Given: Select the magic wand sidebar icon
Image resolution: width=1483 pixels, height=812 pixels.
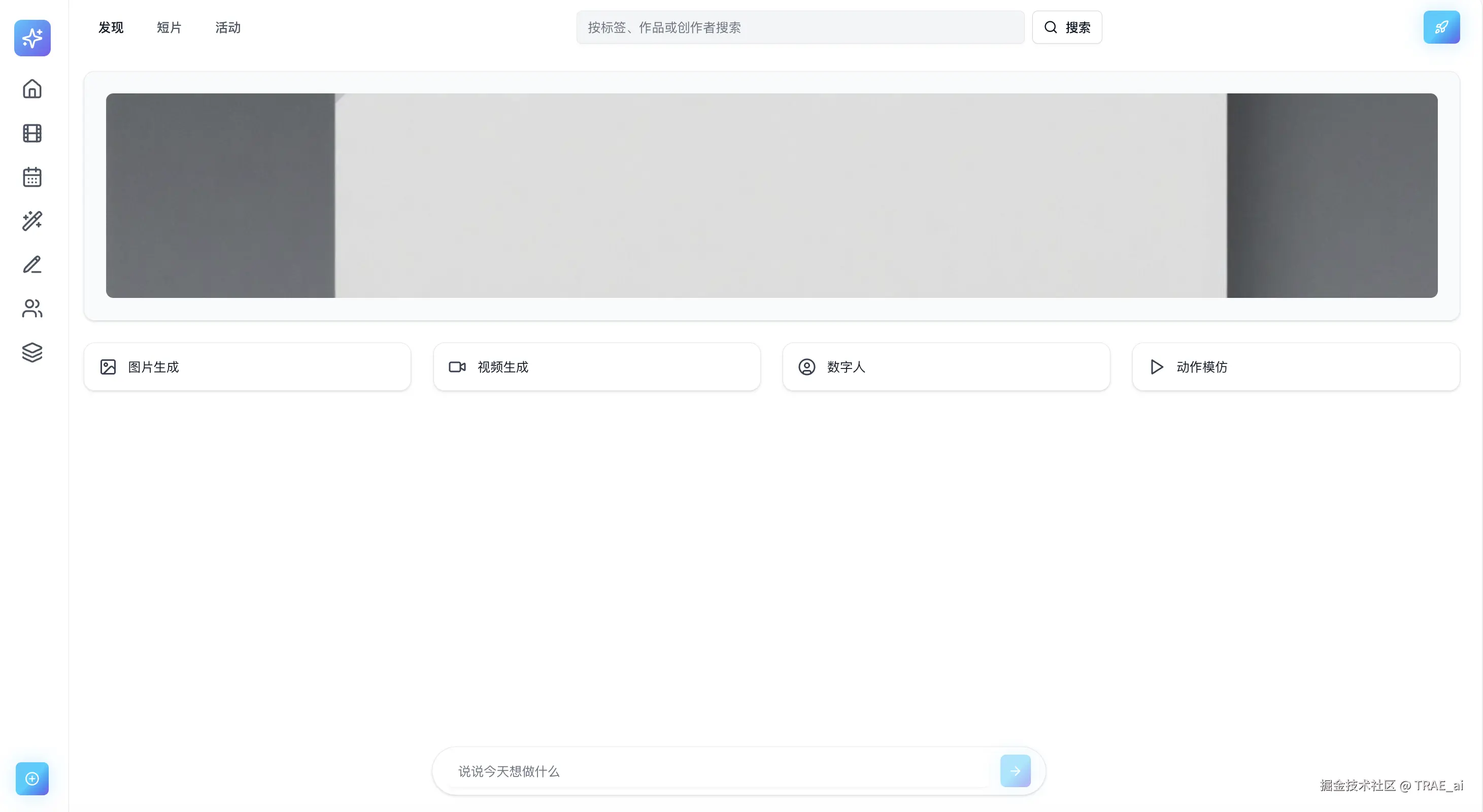Looking at the screenshot, I should pos(32,221).
